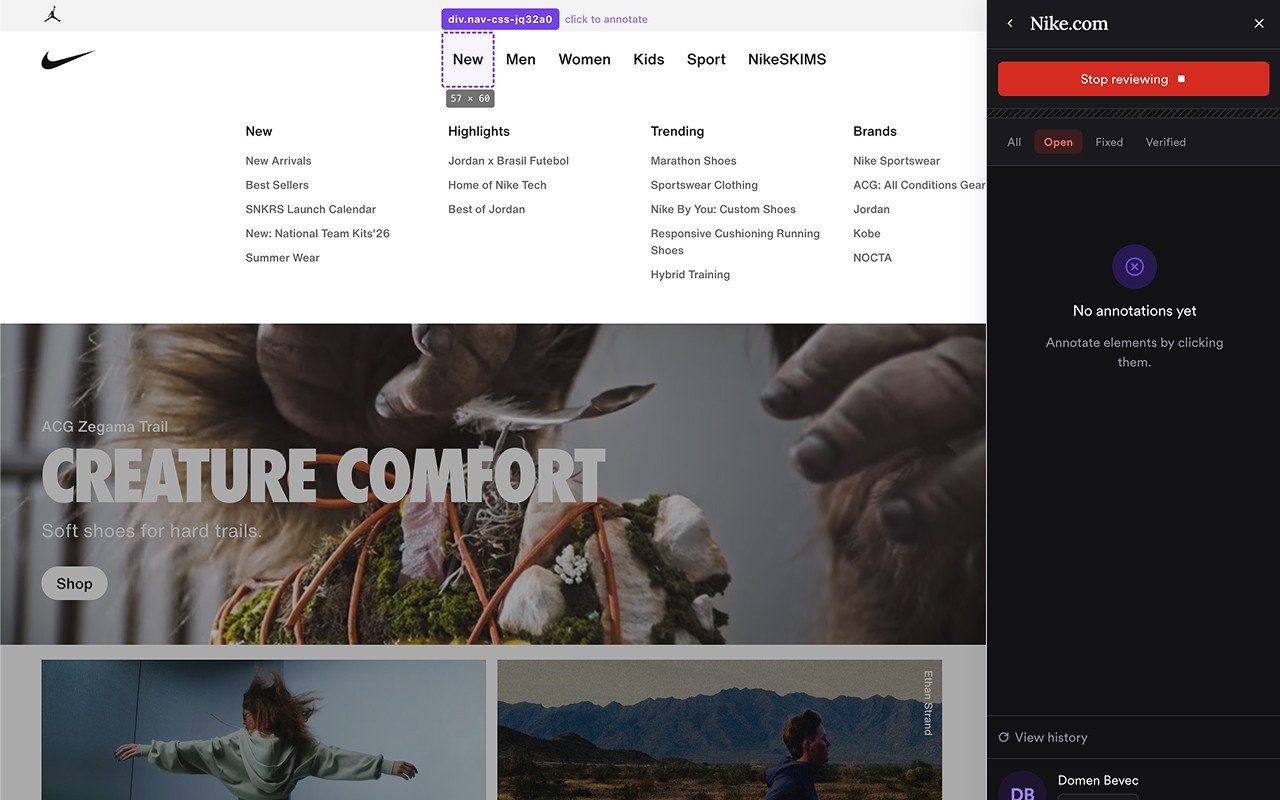Open the Summer Wear link
The width and height of the screenshot is (1280, 800).
coord(283,258)
